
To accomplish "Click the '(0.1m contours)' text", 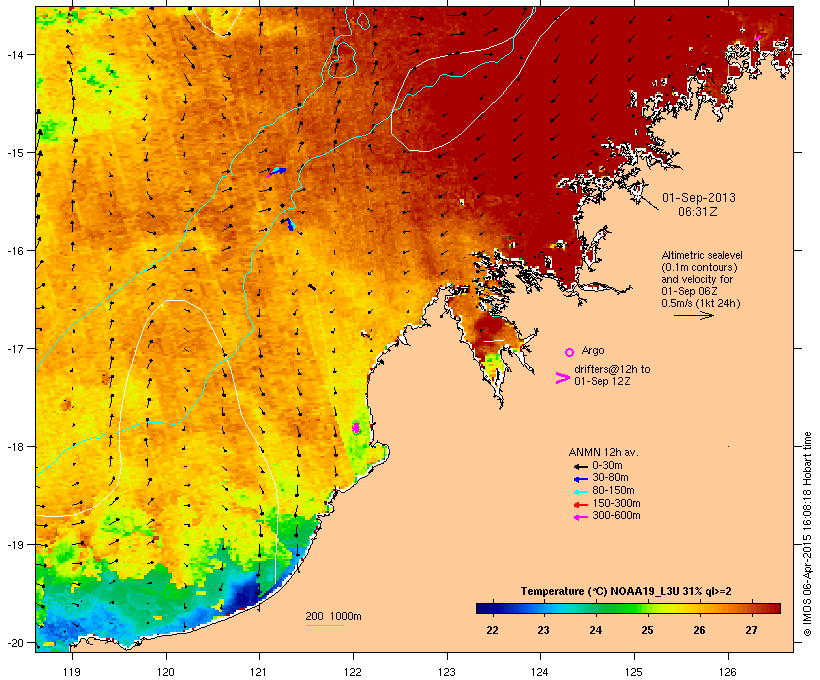I will pyautogui.click(x=699, y=267).
